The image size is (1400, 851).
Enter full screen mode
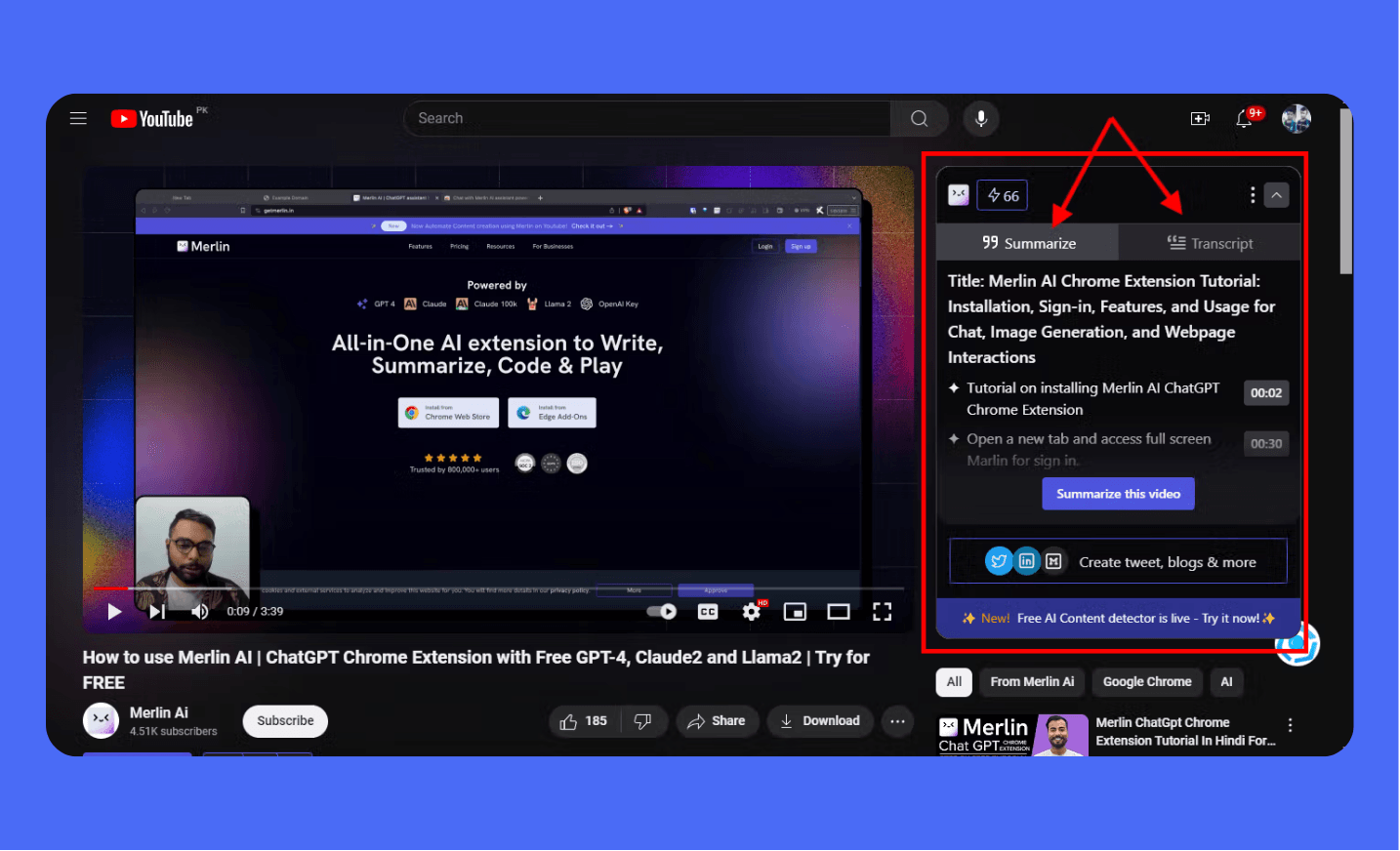(x=883, y=612)
